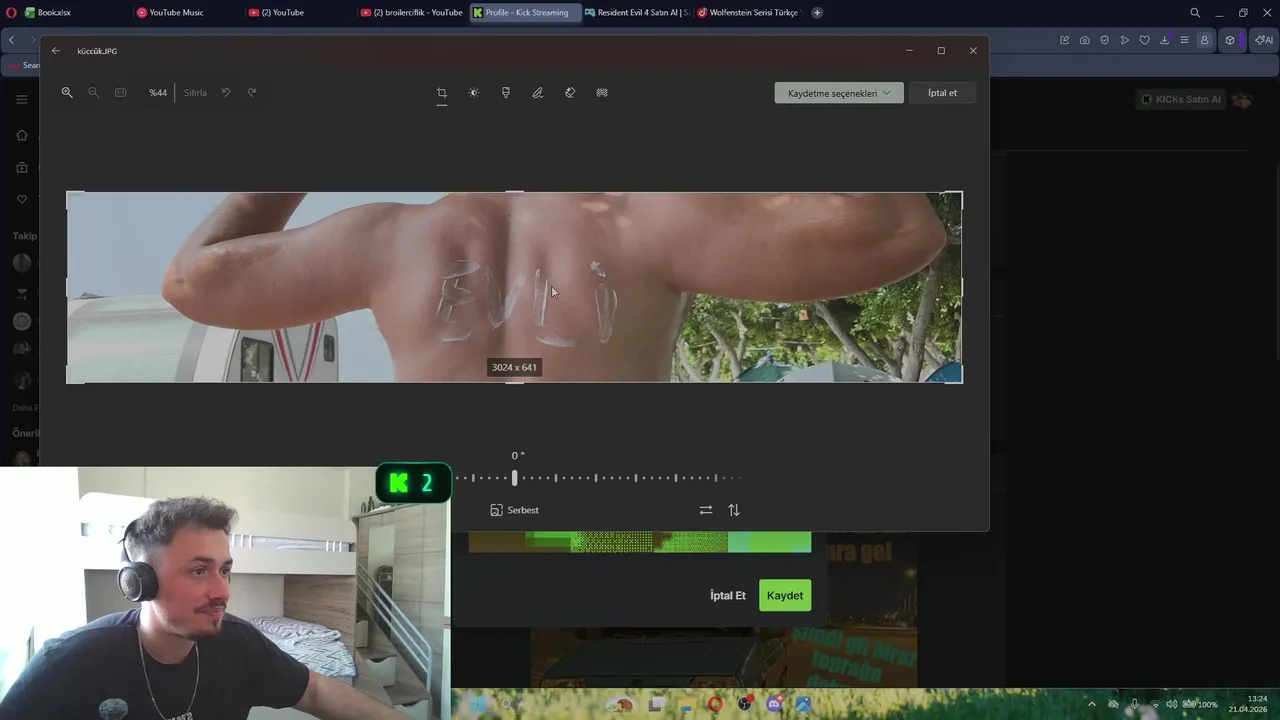This screenshot has width=1280, height=720.
Task: Go back from küccük.JPG editor
Action: [x=56, y=51]
